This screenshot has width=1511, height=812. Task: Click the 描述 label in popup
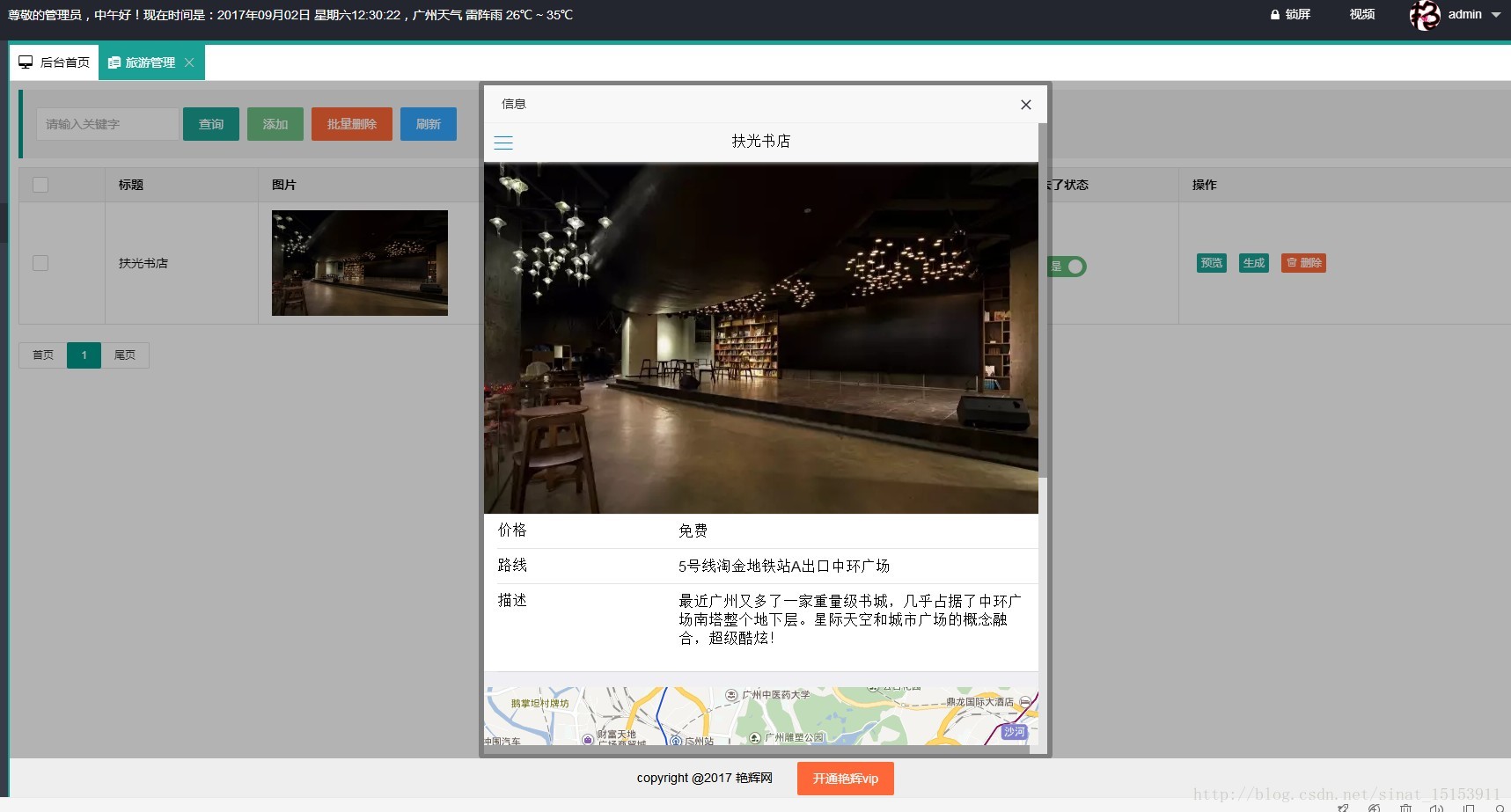(x=512, y=600)
